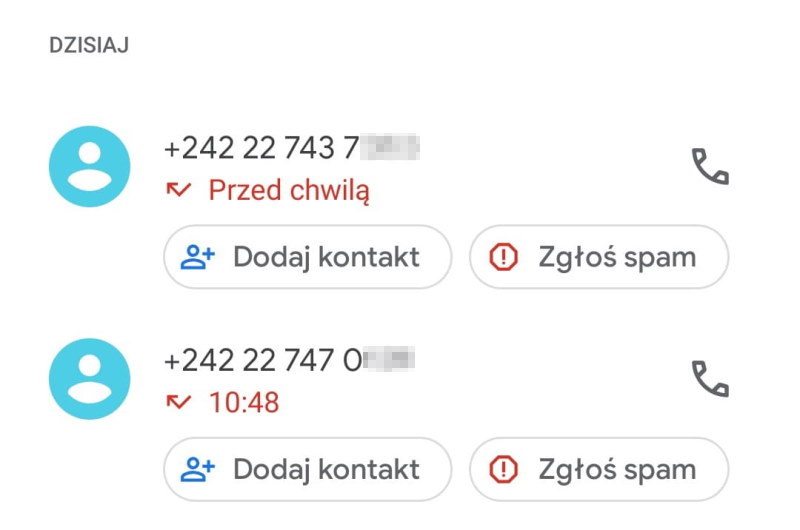Tap the DZISIAJ section header
The width and height of the screenshot is (800, 530).
(x=89, y=46)
